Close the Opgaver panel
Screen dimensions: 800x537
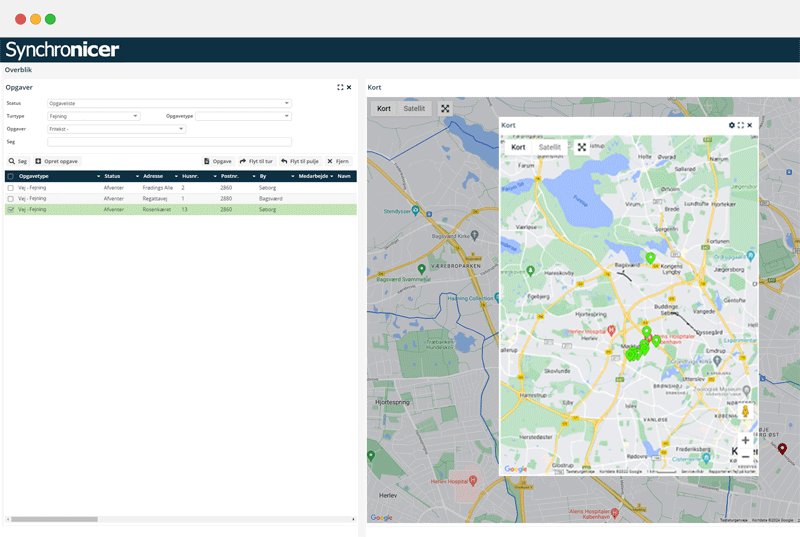(349, 87)
